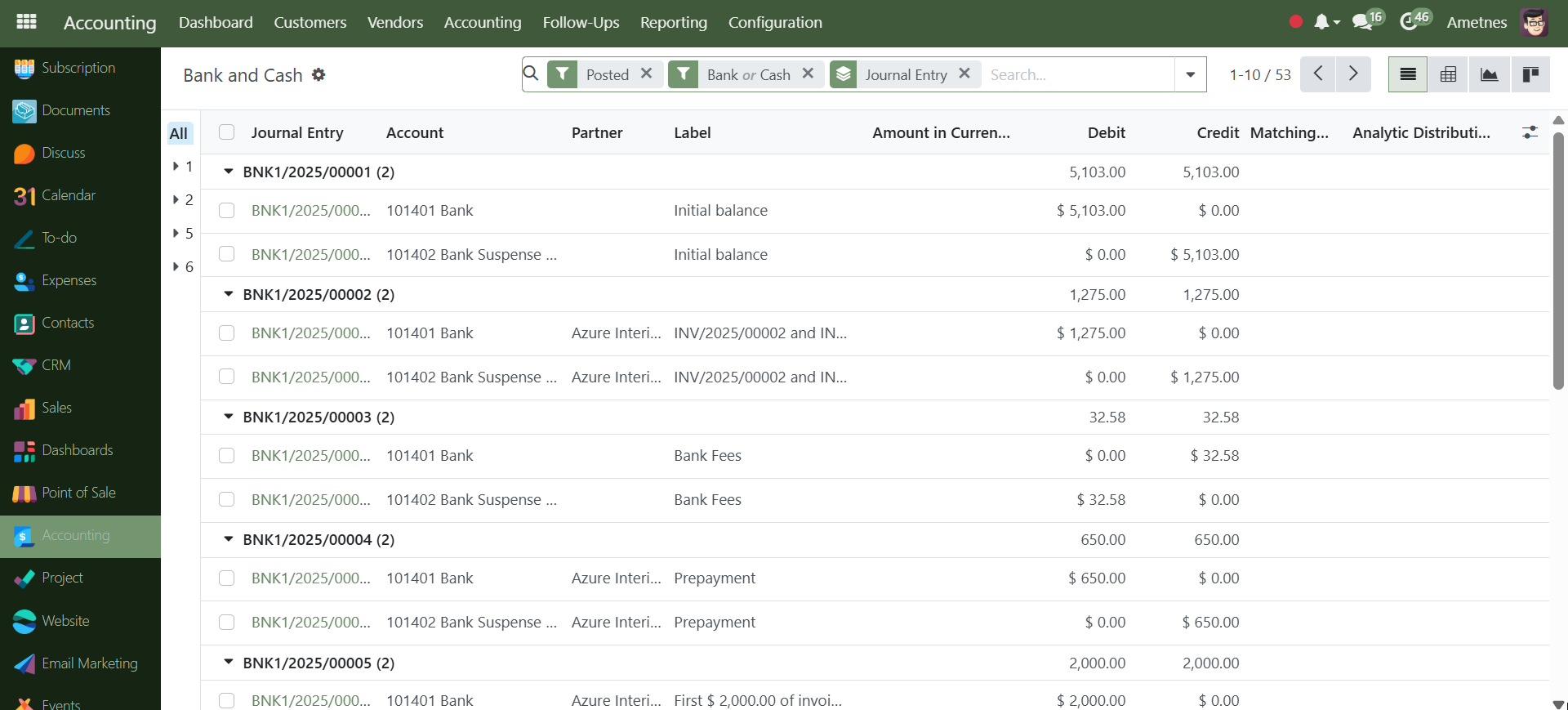Click the search input field
The height and width of the screenshot is (710, 1568).
click(x=1078, y=75)
